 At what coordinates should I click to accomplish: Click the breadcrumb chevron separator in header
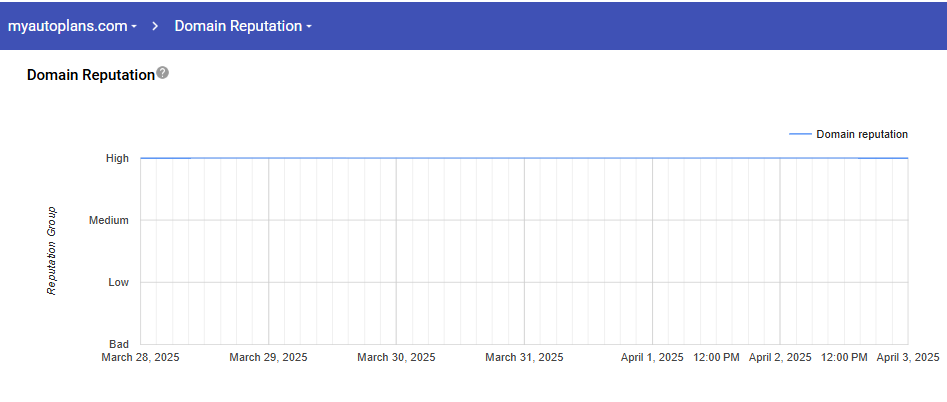(x=156, y=26)
